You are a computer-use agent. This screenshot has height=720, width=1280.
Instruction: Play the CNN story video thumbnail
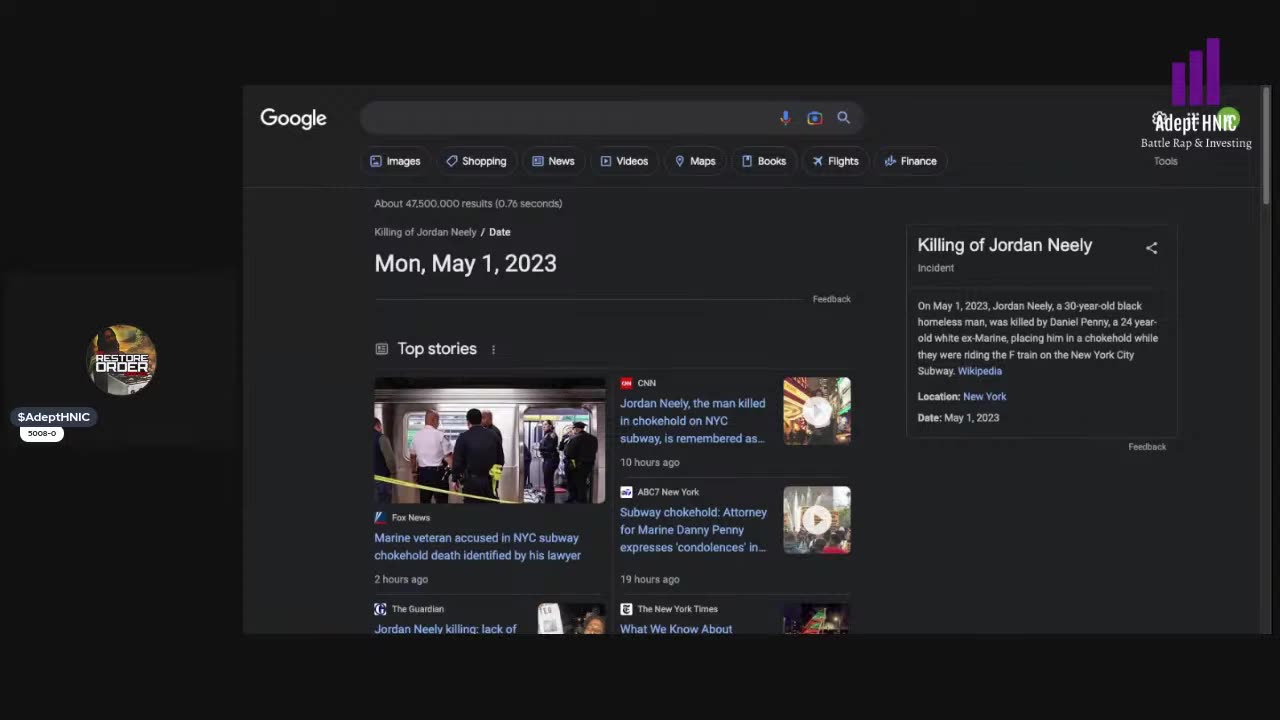pyautogui.click(x=817, y=411)
